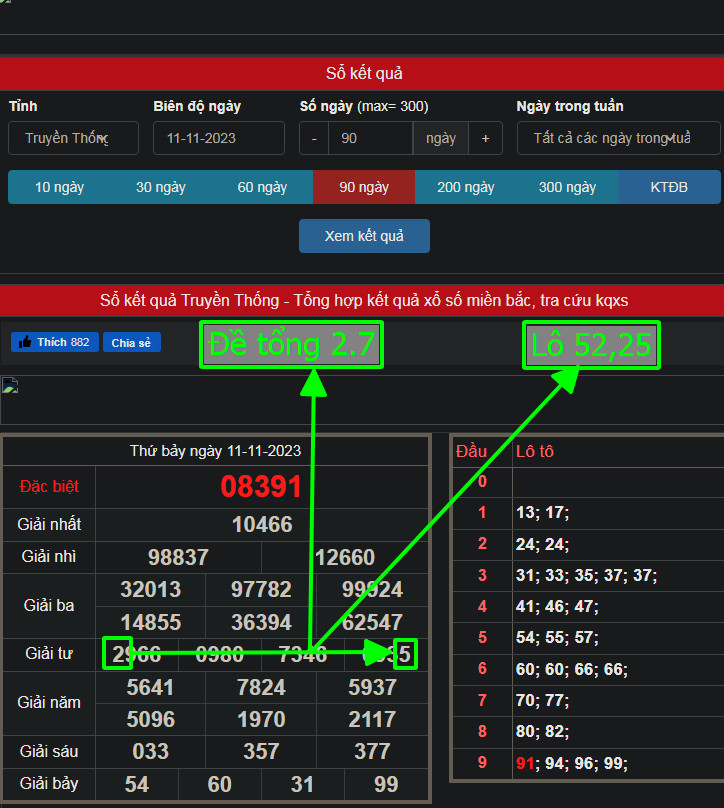Click the green Lô 52,25 annotation box
Image resolution: width=724 pixels, height=808 pixels.
[592, 345]
